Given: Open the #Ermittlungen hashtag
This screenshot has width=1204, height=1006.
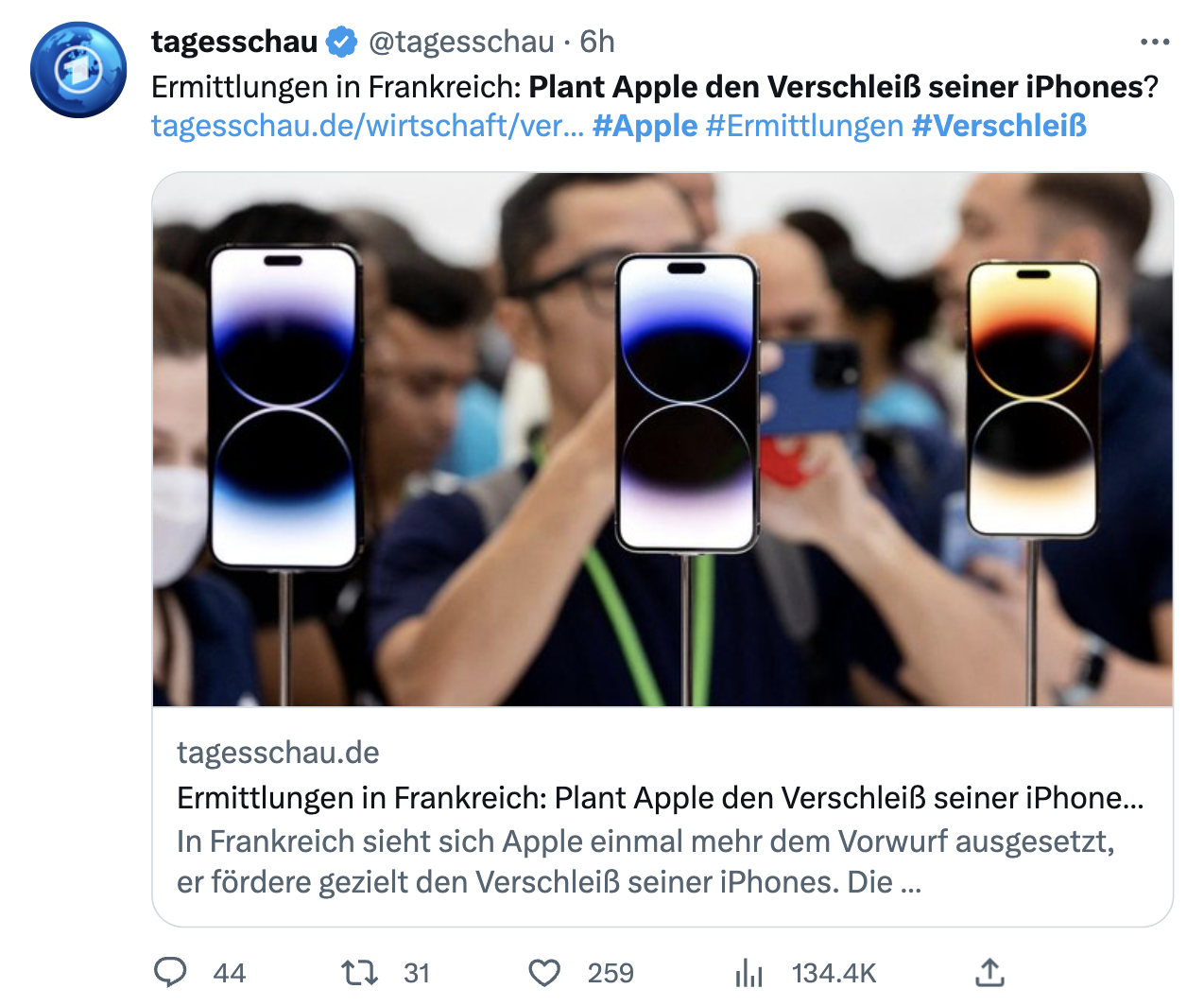Looking at the screenshot, I should (805, 126).
